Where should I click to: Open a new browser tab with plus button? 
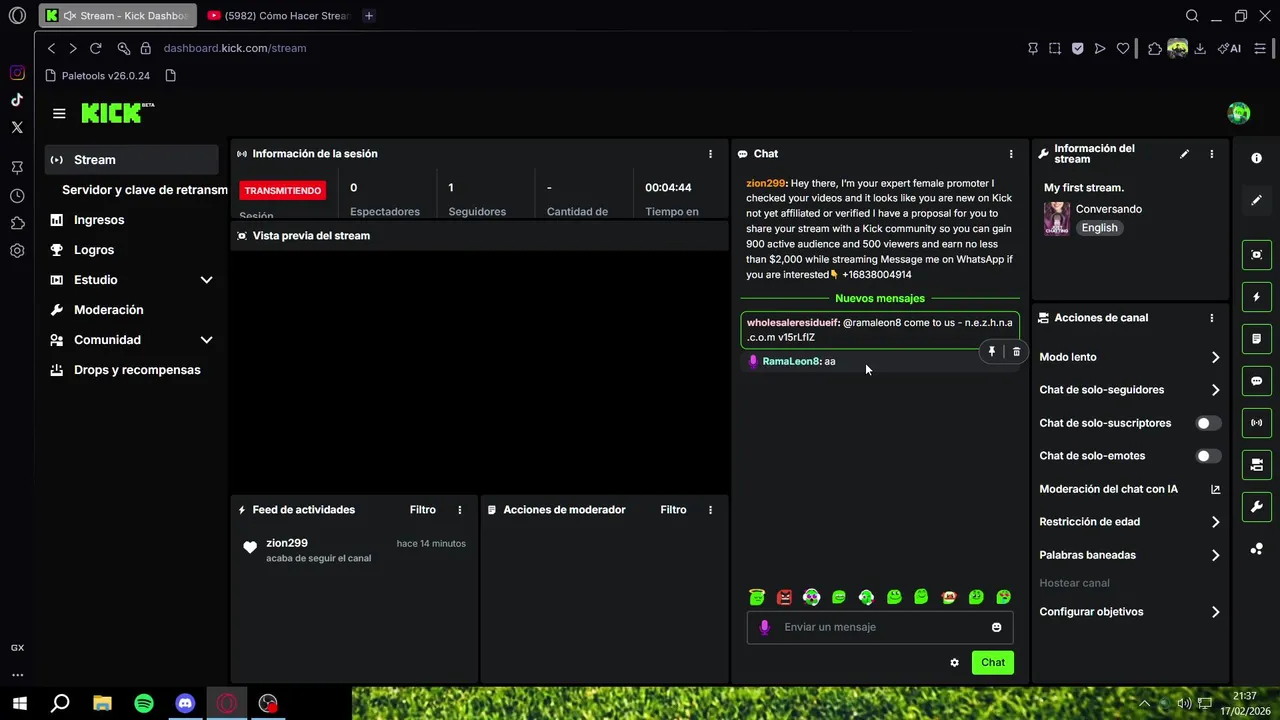point(369,16)
